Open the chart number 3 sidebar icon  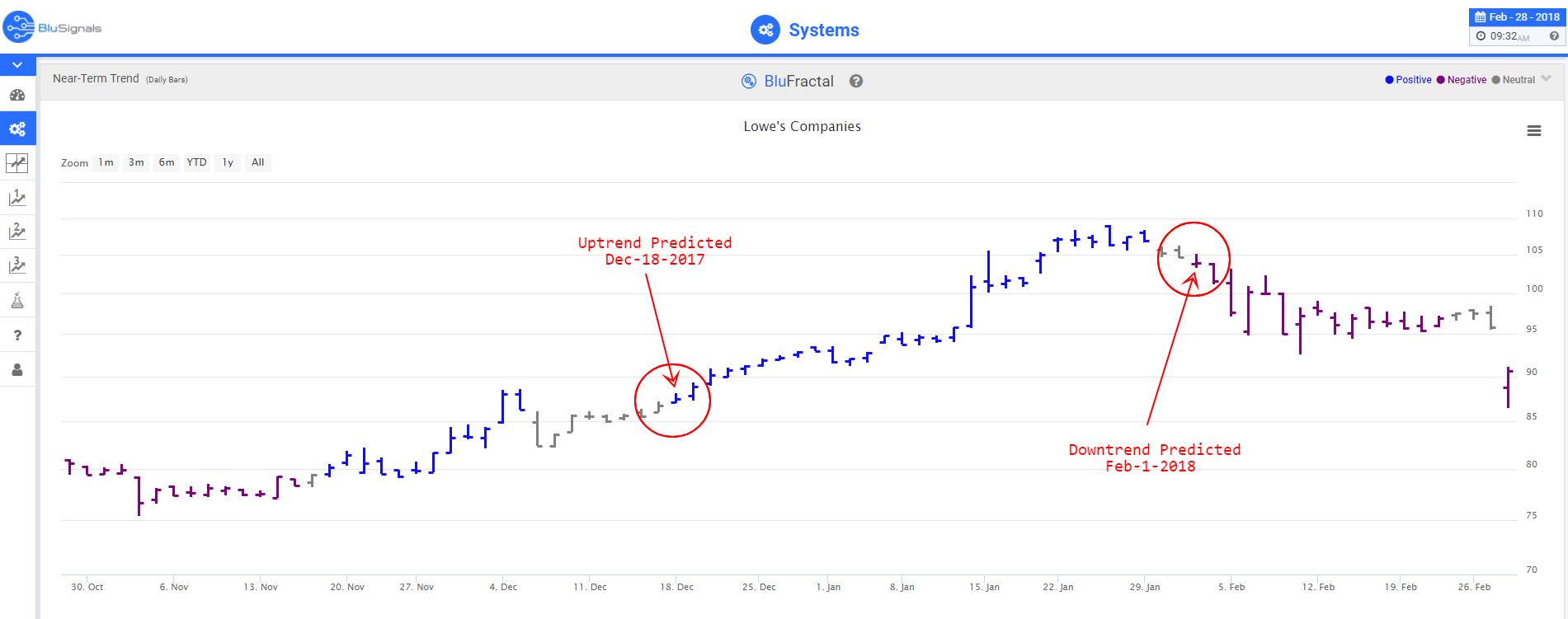coord(17,265)
